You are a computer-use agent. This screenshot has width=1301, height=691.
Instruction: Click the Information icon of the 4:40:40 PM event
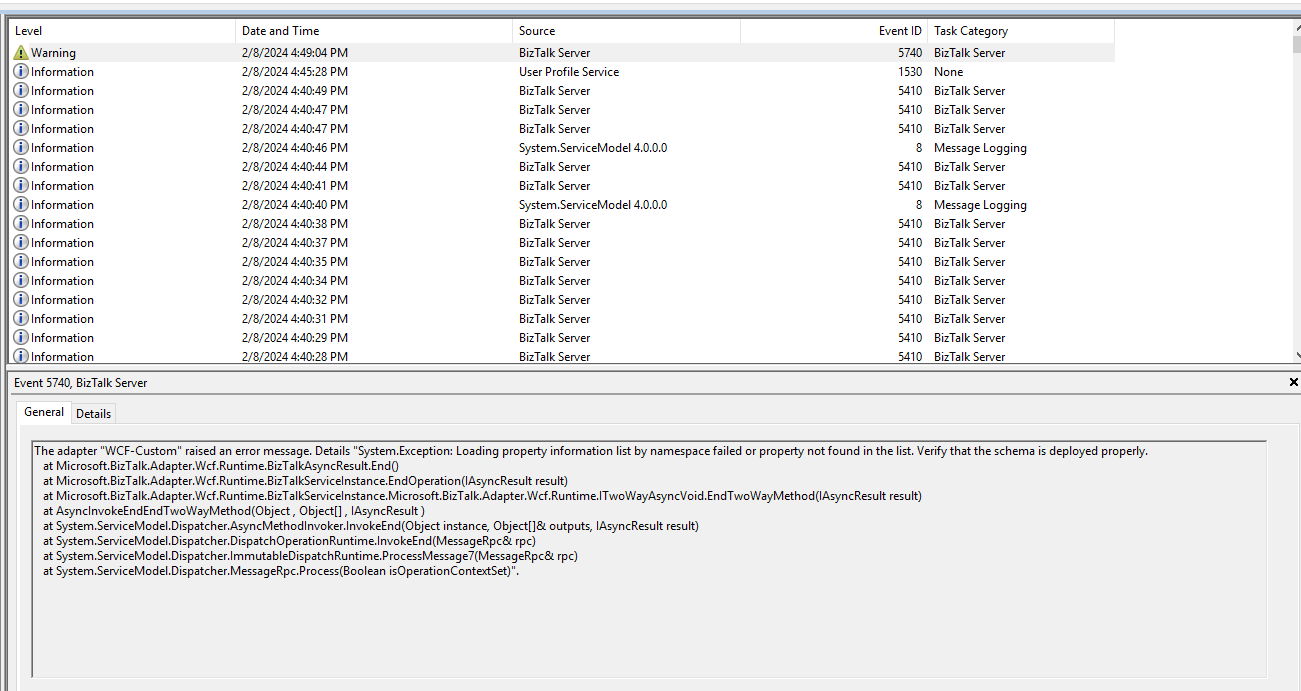(21, 205)
